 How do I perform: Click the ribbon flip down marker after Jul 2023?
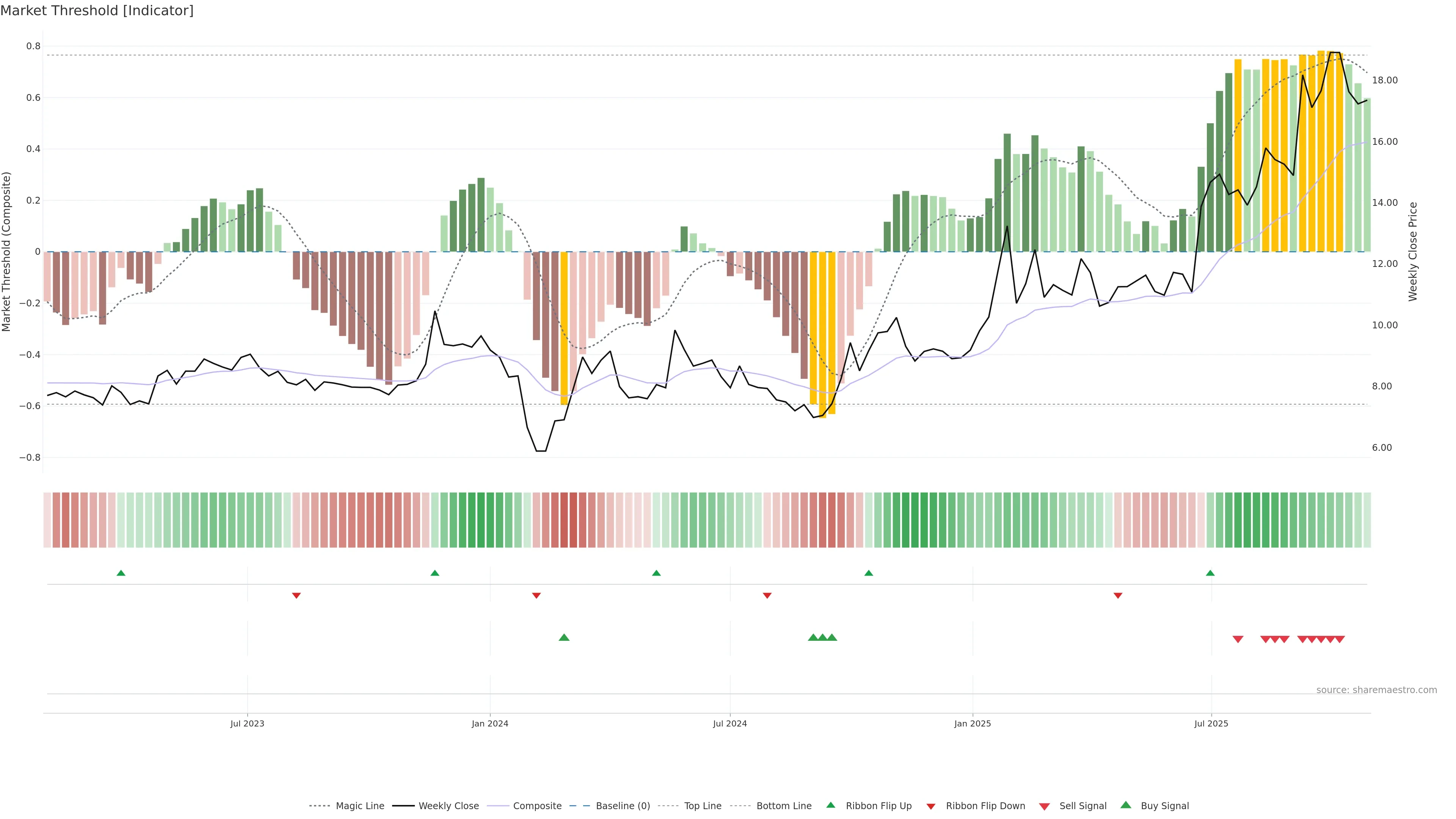296,595
